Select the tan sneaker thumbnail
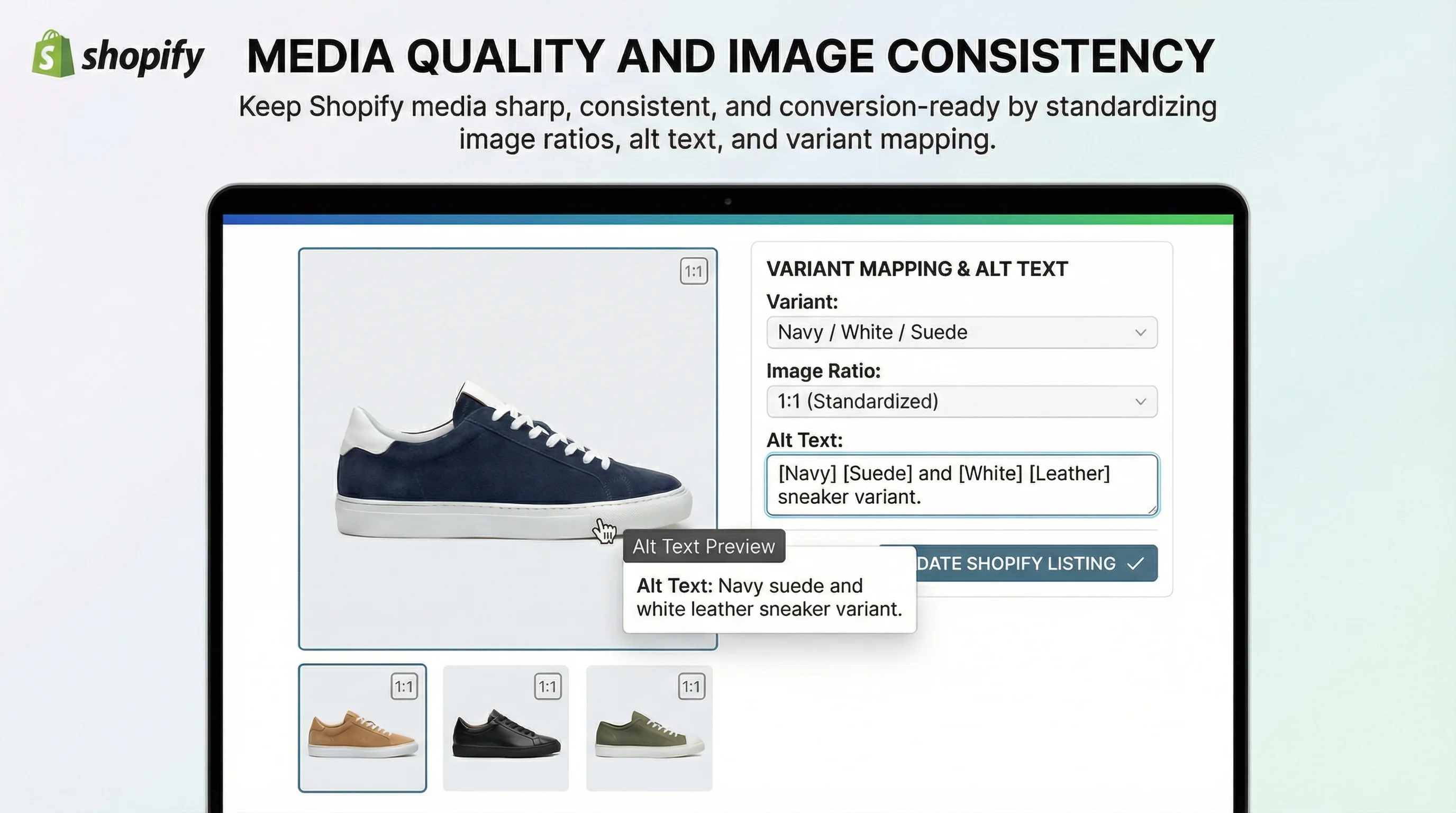The width and height of the screenshot is (1456, 813). [362, 729]
